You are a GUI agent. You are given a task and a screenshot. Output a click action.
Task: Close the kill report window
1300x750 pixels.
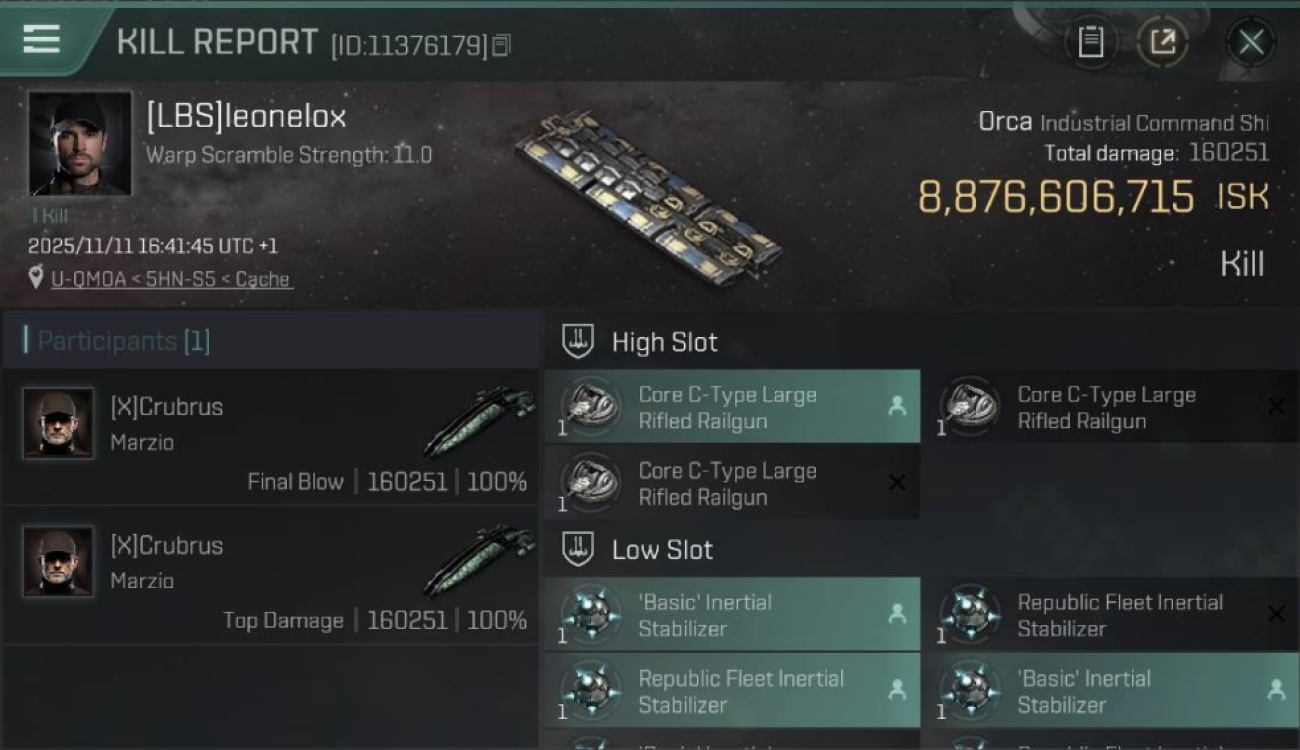[x=1250, y=42]
